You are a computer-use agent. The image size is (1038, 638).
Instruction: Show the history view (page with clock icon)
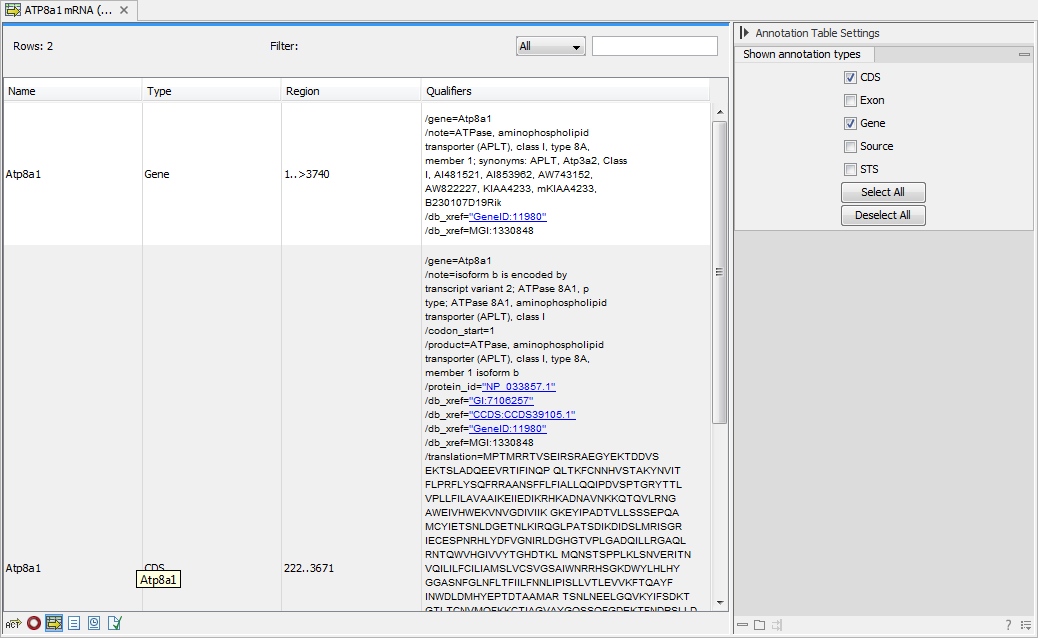pos(94,623)
